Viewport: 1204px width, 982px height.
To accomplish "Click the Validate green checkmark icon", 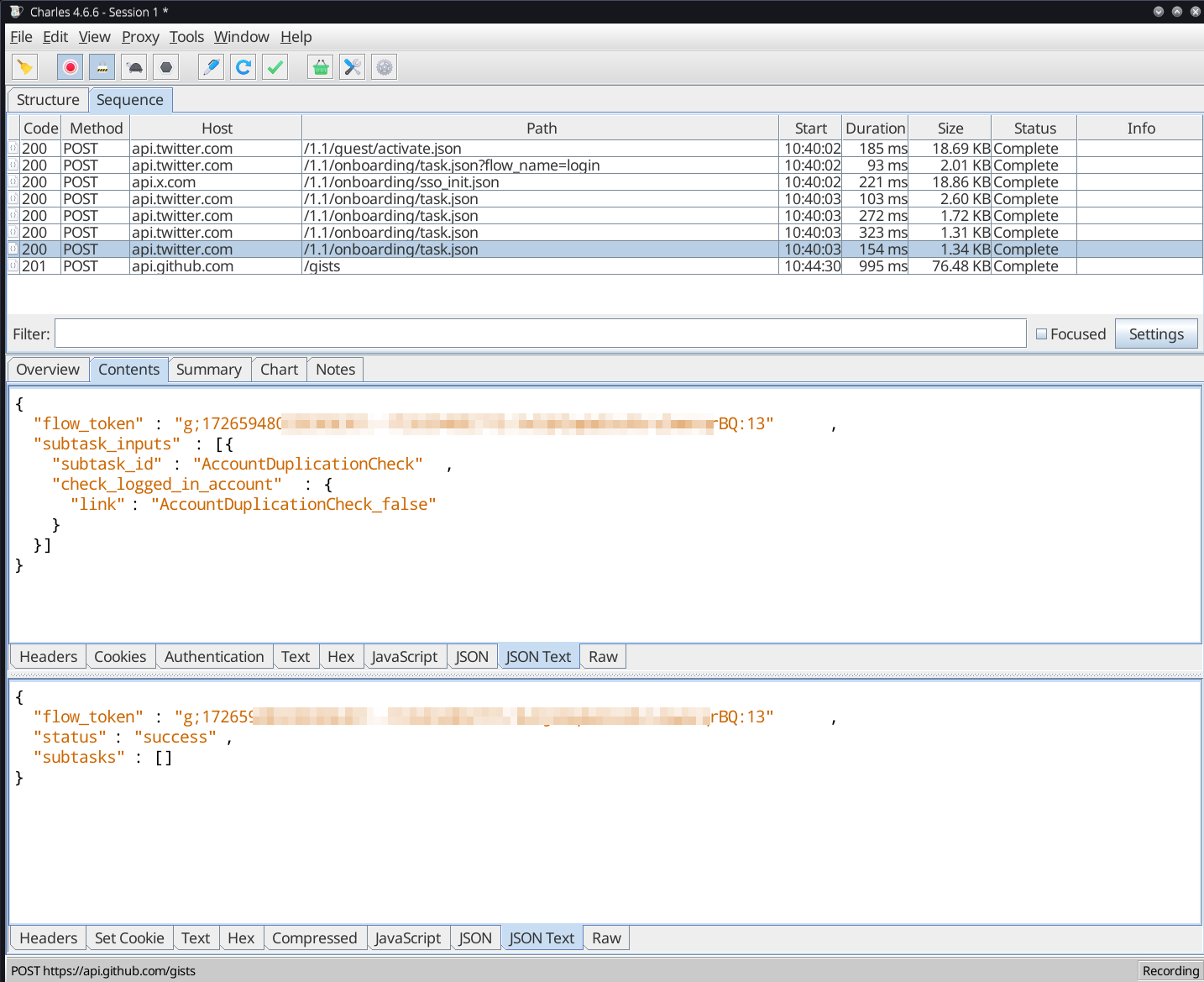I will 275,67.
